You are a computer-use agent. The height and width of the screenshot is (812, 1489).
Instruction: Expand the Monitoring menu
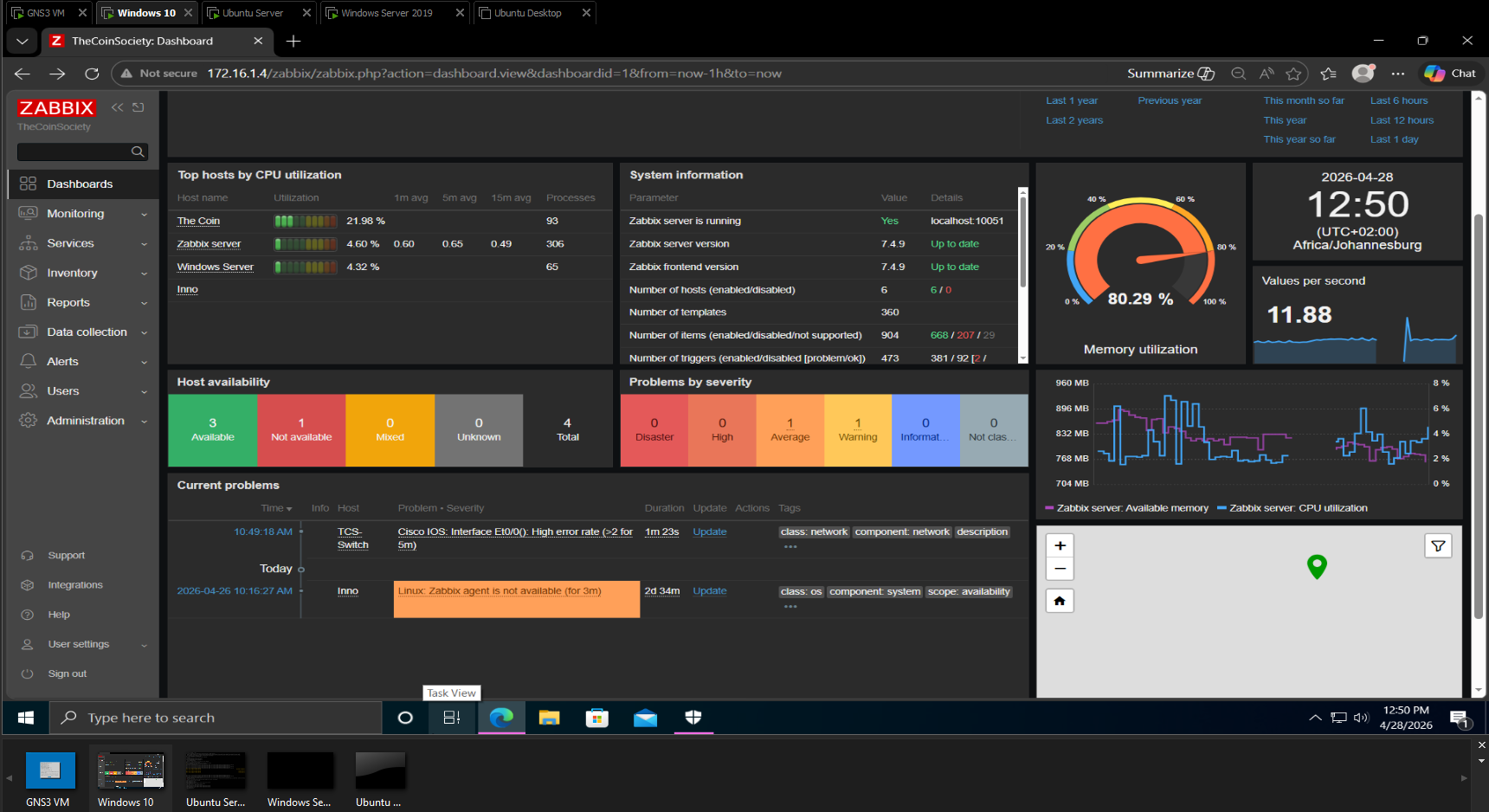tap(83, 214)
